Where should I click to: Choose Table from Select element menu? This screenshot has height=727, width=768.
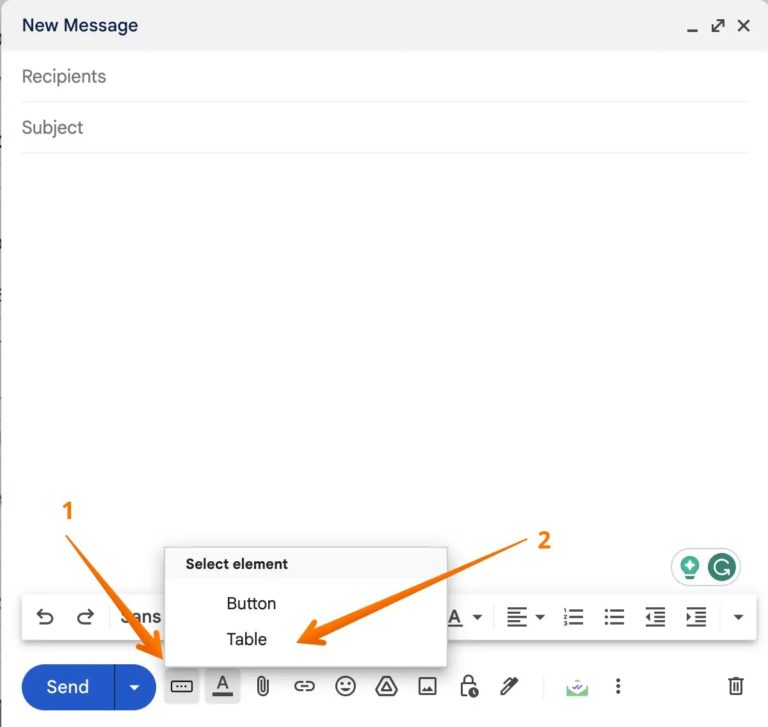click(x=246, y=639)
